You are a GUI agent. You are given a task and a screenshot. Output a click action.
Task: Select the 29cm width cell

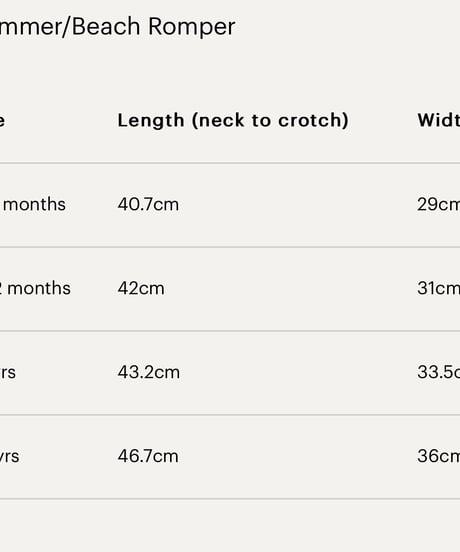click(439, 204)
